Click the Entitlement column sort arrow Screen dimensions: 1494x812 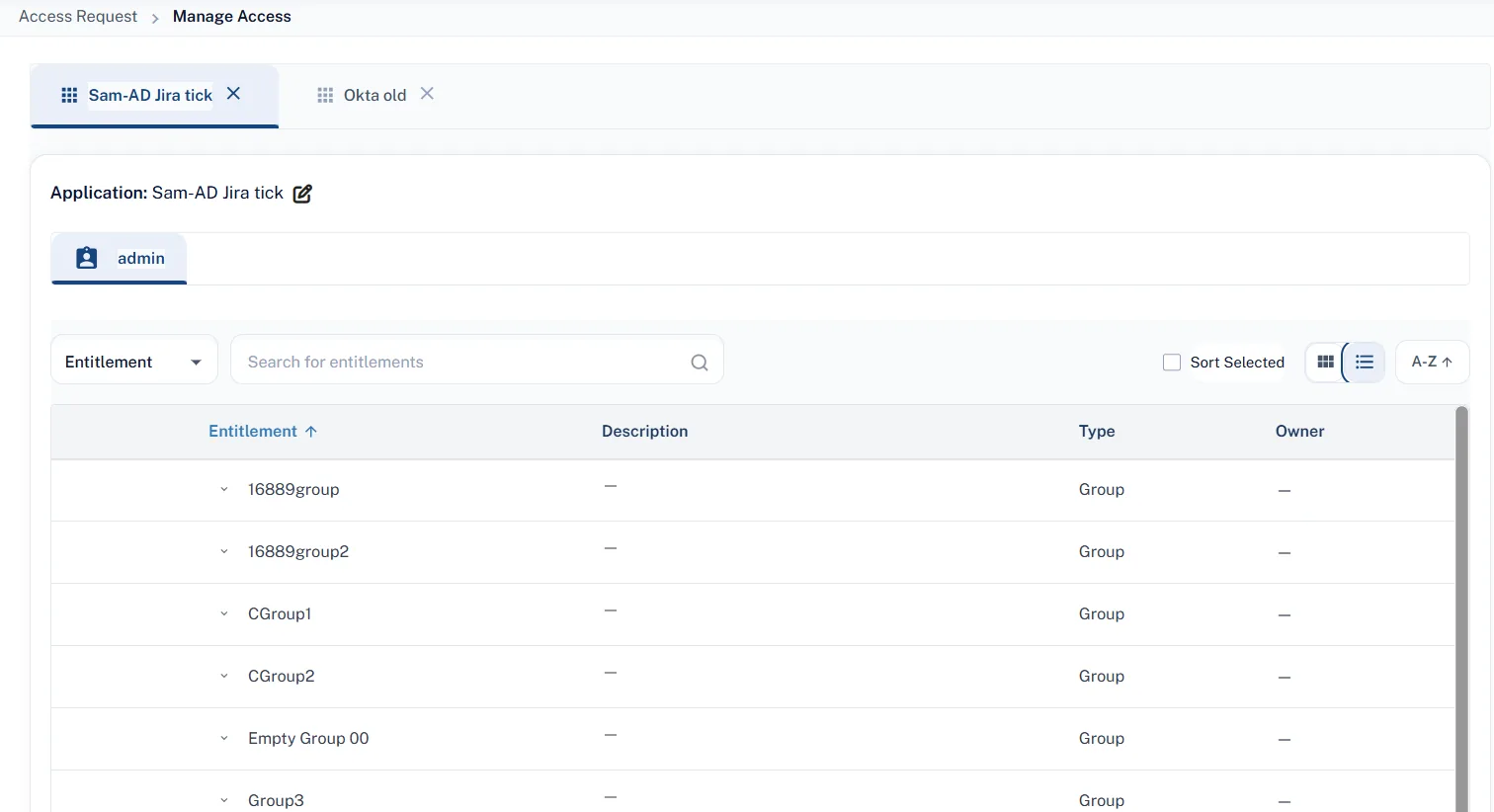tap(311, 432)
